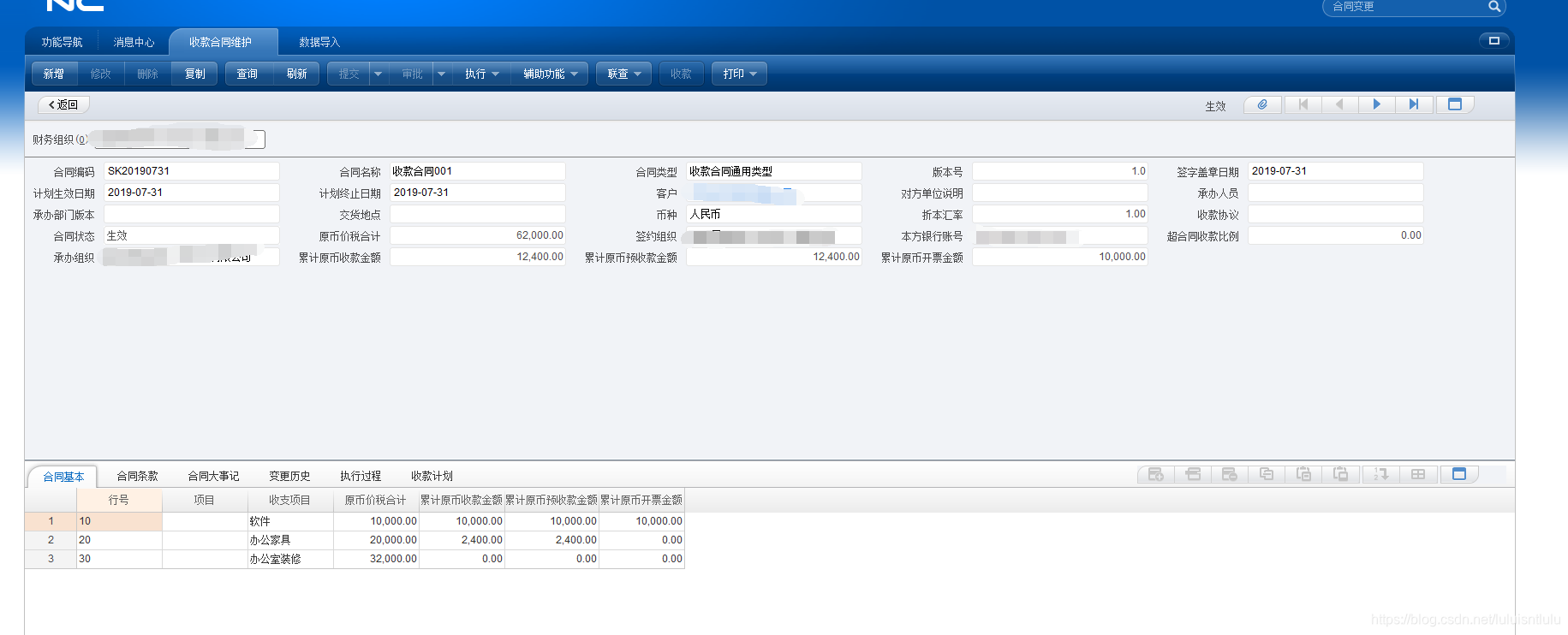The width and height of the screenshot is (1568, 635).
Task: Open the 合同大事记 tab
Action: (213, 476)
